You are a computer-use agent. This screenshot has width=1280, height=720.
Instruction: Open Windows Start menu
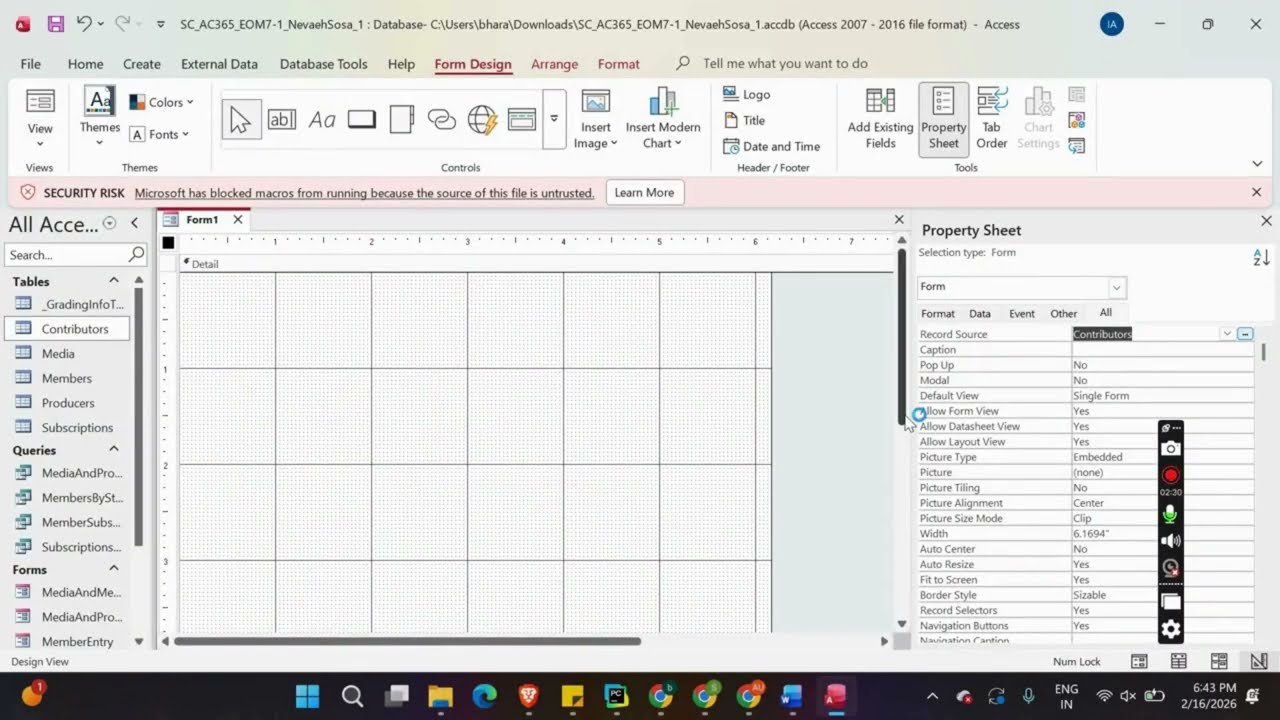point(308,696)
